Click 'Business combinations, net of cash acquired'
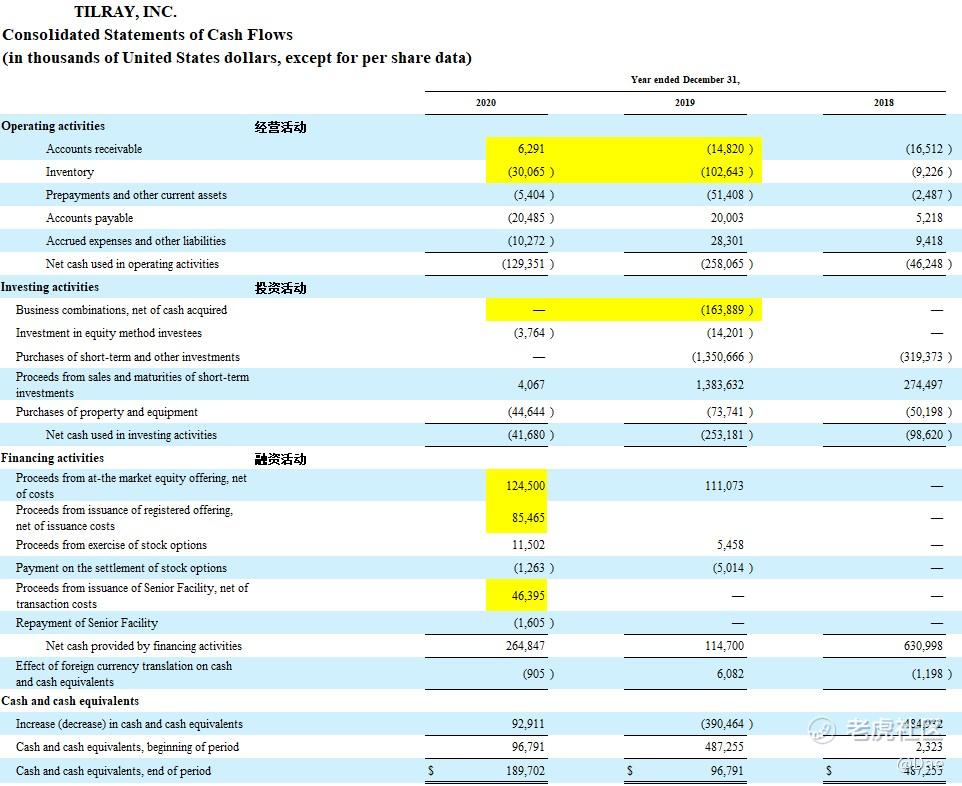Screen dimensions: 962x786 coord(121,310)
